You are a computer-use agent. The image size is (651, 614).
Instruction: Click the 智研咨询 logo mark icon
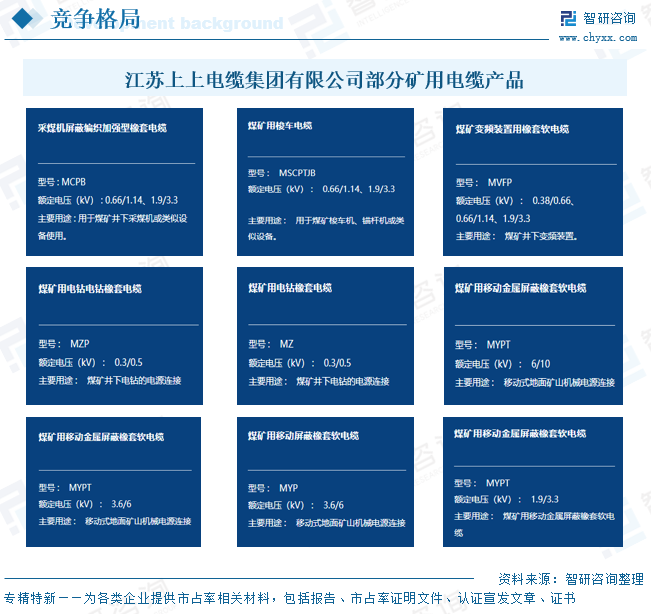pos(568,18)
